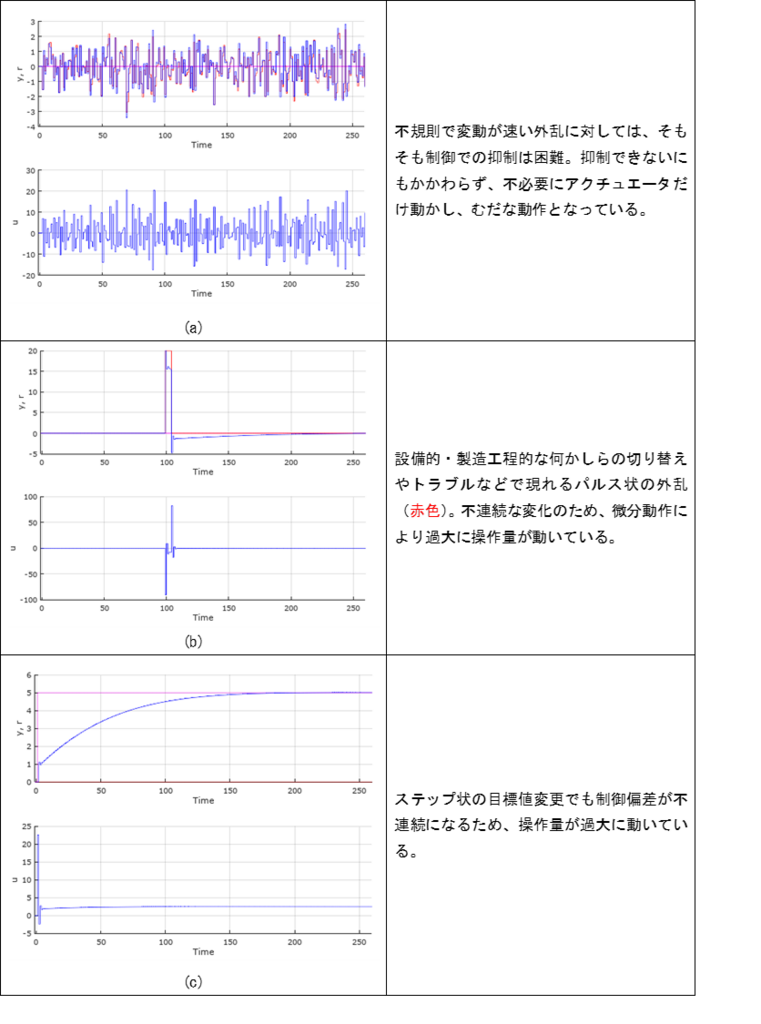
Task: Click the noisy y,r plot above caption (a)
Action: click(x=191, y=84)
